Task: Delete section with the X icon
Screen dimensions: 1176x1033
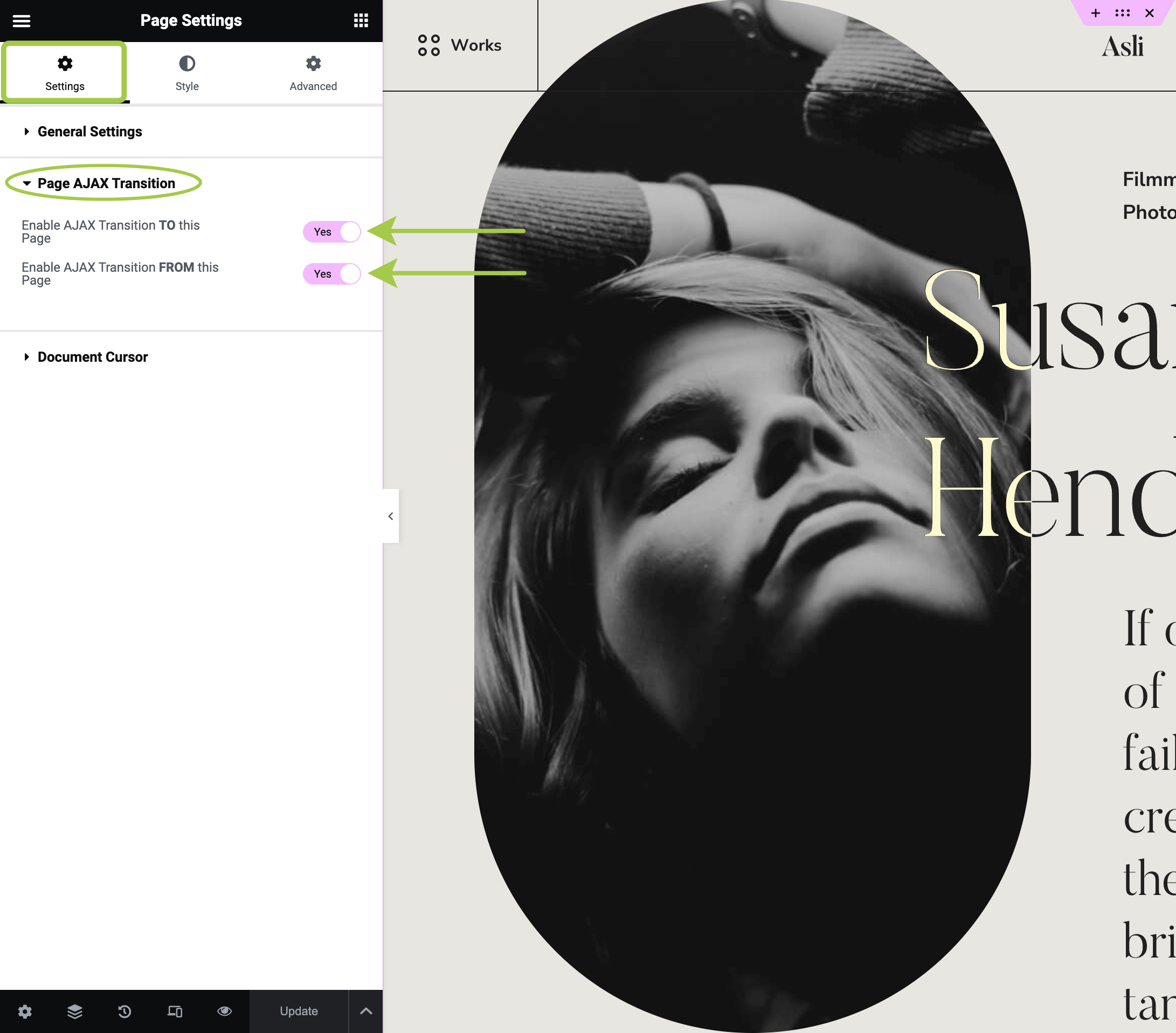Action: (1149, 13)
